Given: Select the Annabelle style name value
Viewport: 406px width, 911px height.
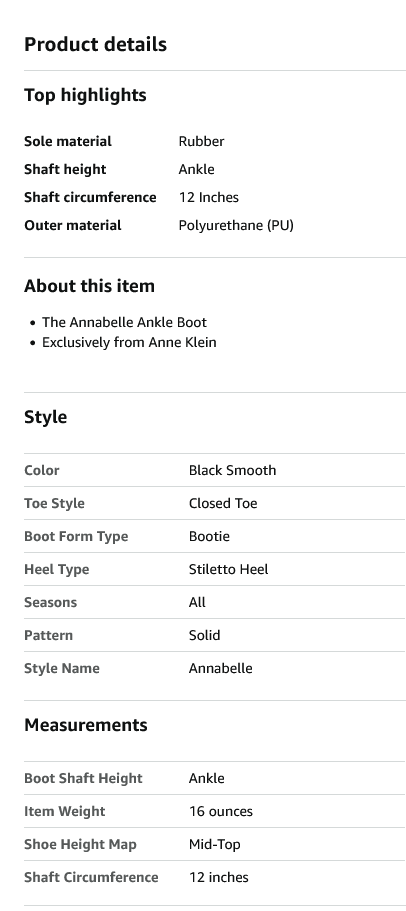Looking at the screenshot, I should click(x=221, y=668).
